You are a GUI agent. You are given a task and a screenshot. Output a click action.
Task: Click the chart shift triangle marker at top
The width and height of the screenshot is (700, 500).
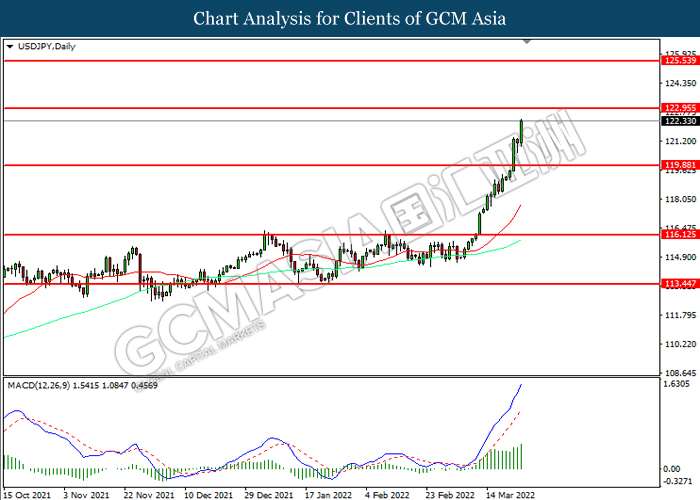(527, 42)
